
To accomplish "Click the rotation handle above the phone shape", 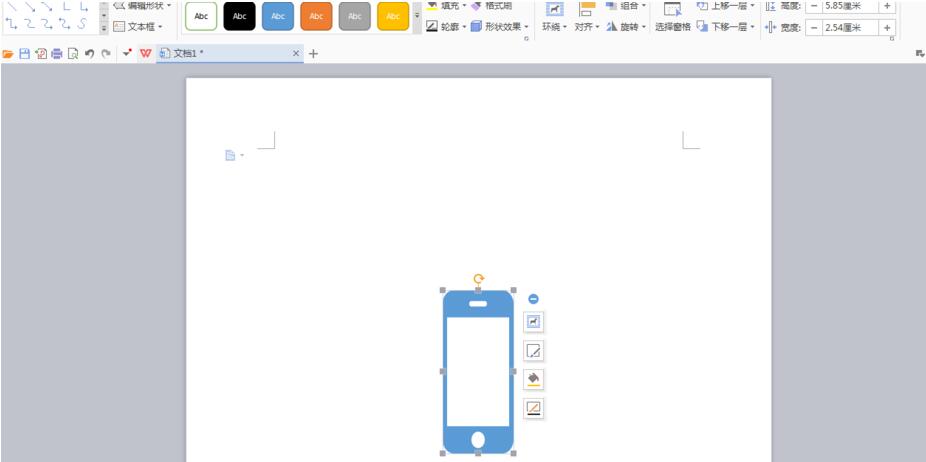I will (478, 279).
